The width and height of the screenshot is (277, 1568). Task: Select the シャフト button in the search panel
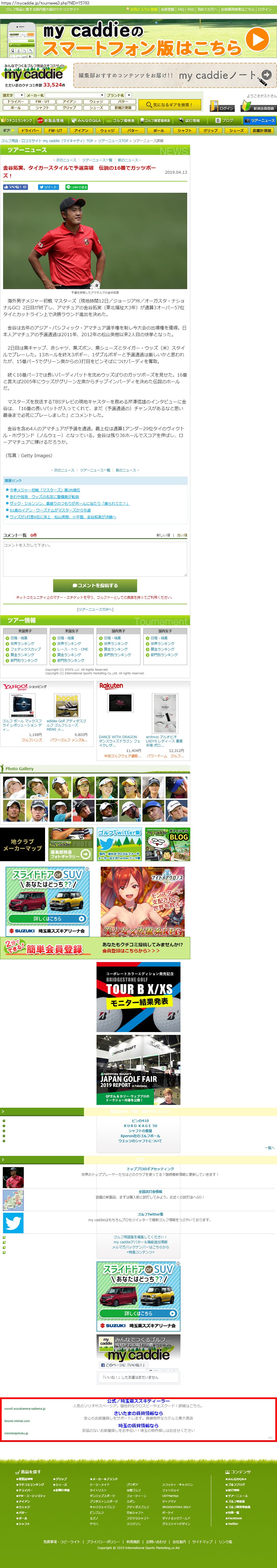click(43, 108)
